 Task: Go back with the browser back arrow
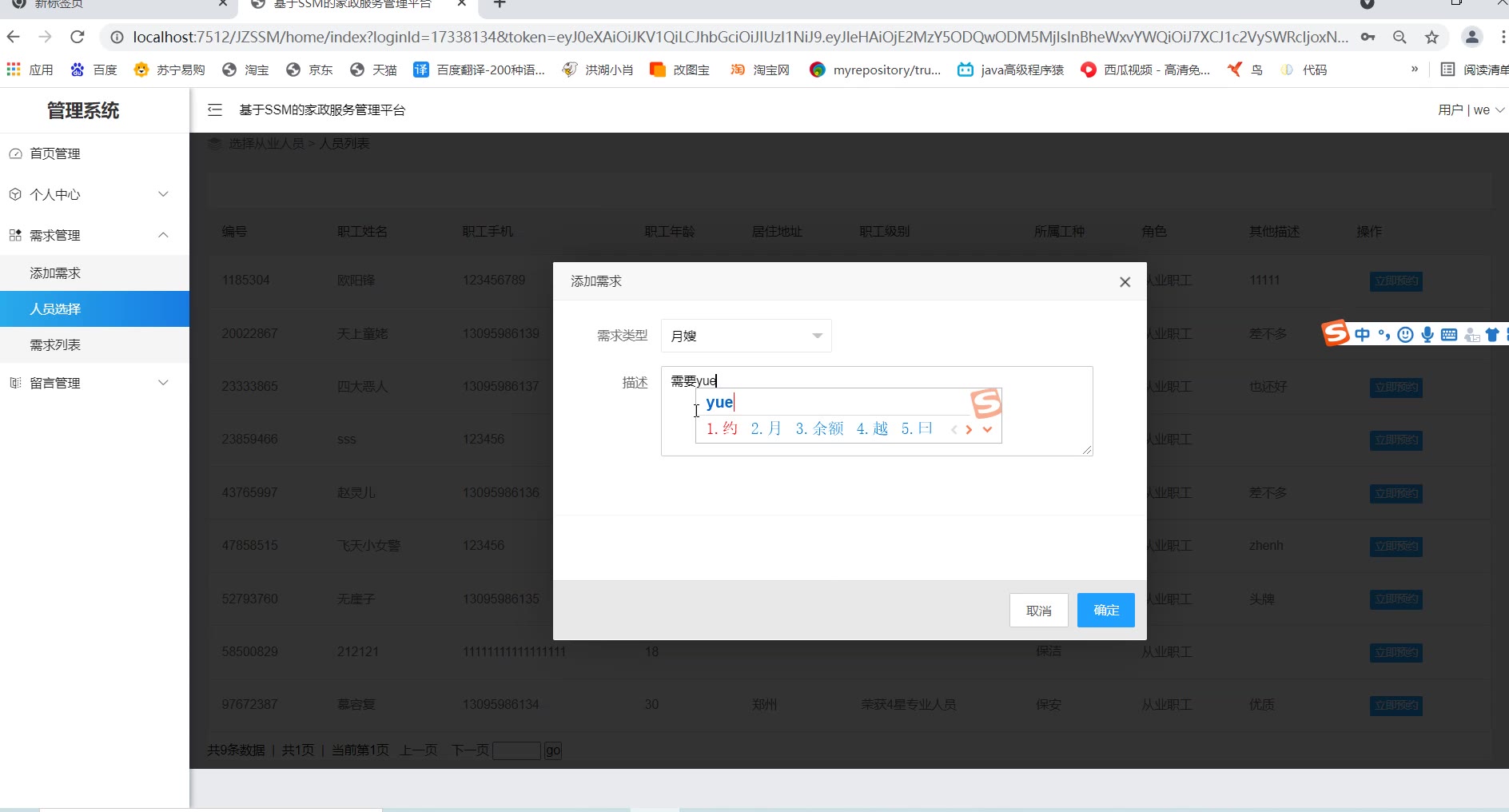click(x=14, y=37)
